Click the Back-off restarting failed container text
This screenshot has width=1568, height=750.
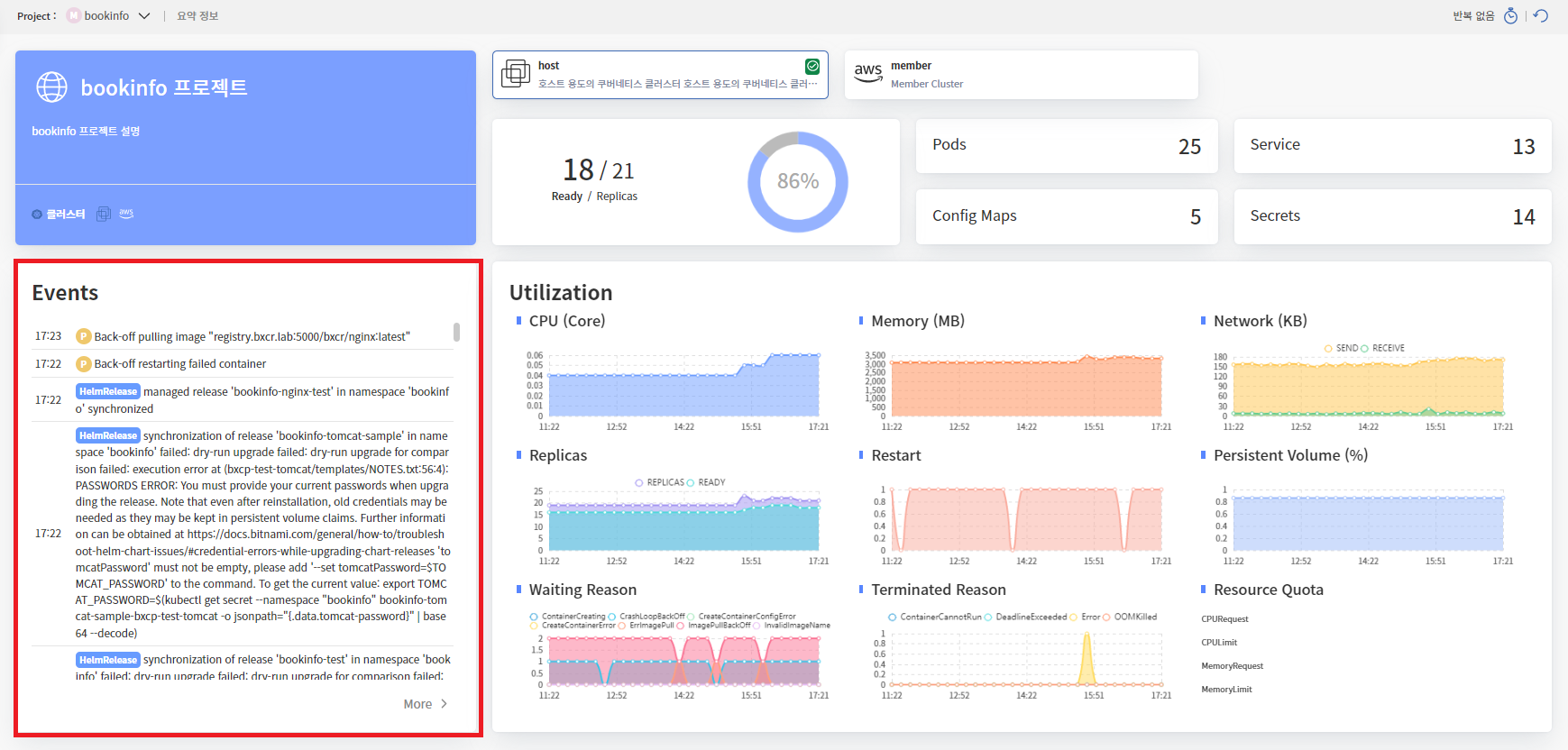click(180, 364)
